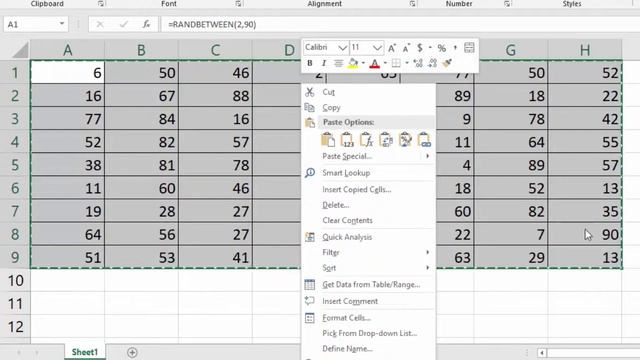640x360 pixels.
Task: Apply yellow fill color highlight
Action: [x=353, y=63]
